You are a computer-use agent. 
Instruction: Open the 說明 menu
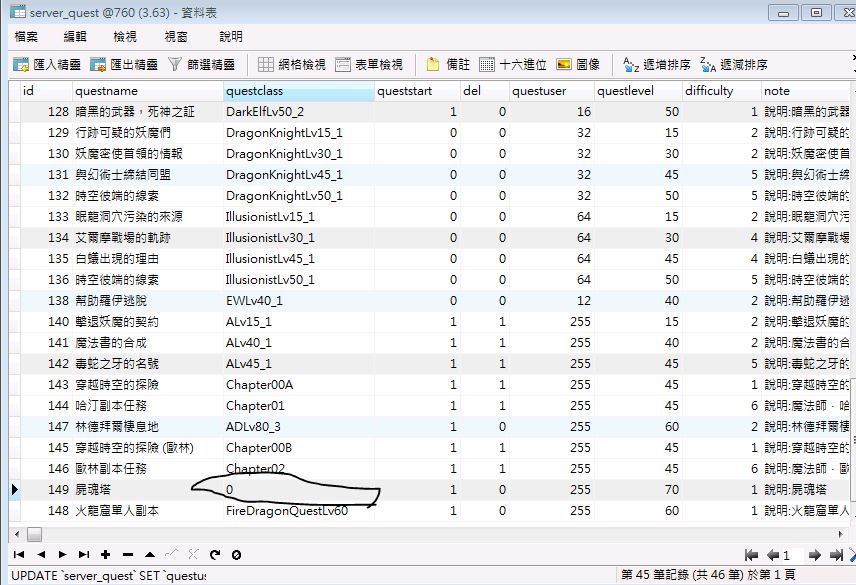pyautogui.click(x=230, y=37)
